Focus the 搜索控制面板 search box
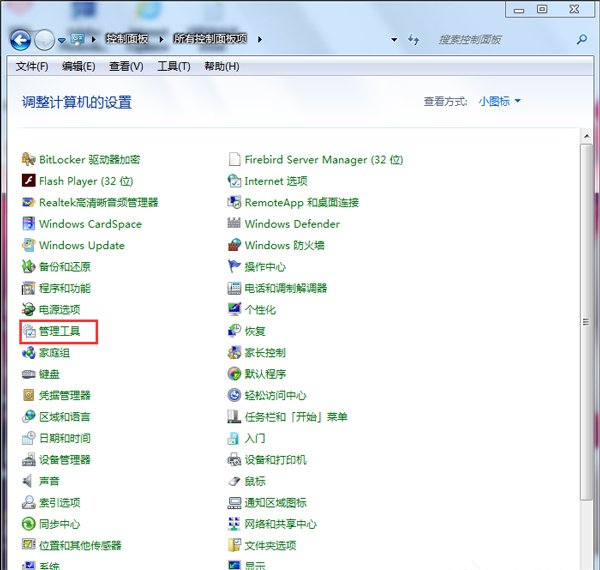This screenshot has width=600, height=570. click(504, 39)
